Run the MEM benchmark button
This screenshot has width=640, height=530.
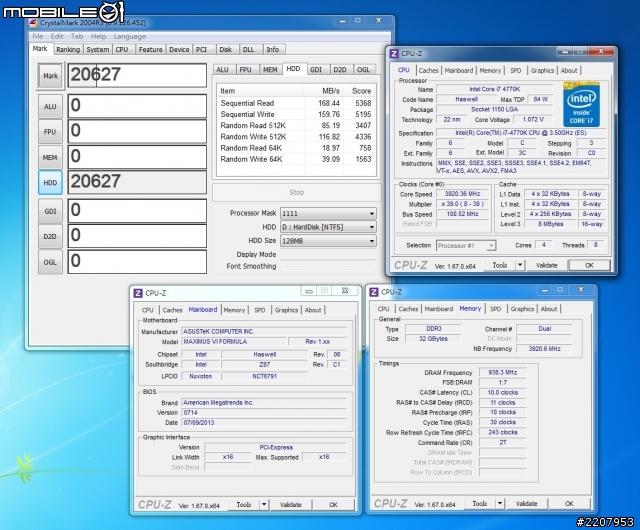pos(50,158)
